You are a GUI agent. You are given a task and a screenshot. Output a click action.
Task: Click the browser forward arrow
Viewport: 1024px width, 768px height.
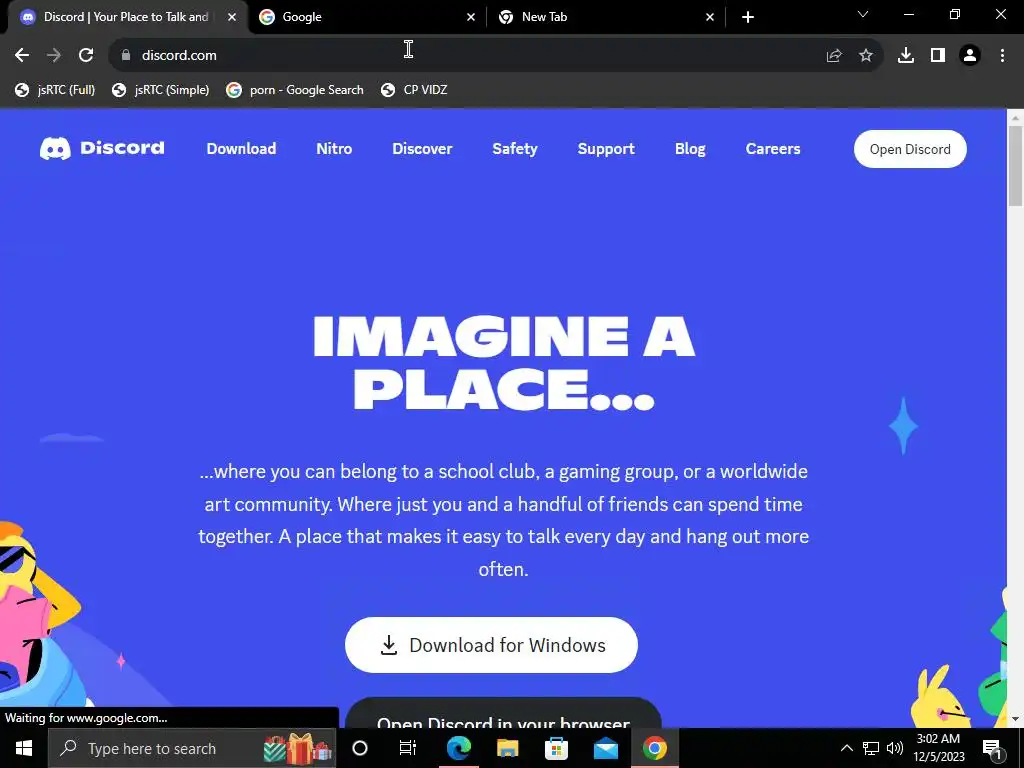[54, 56]
